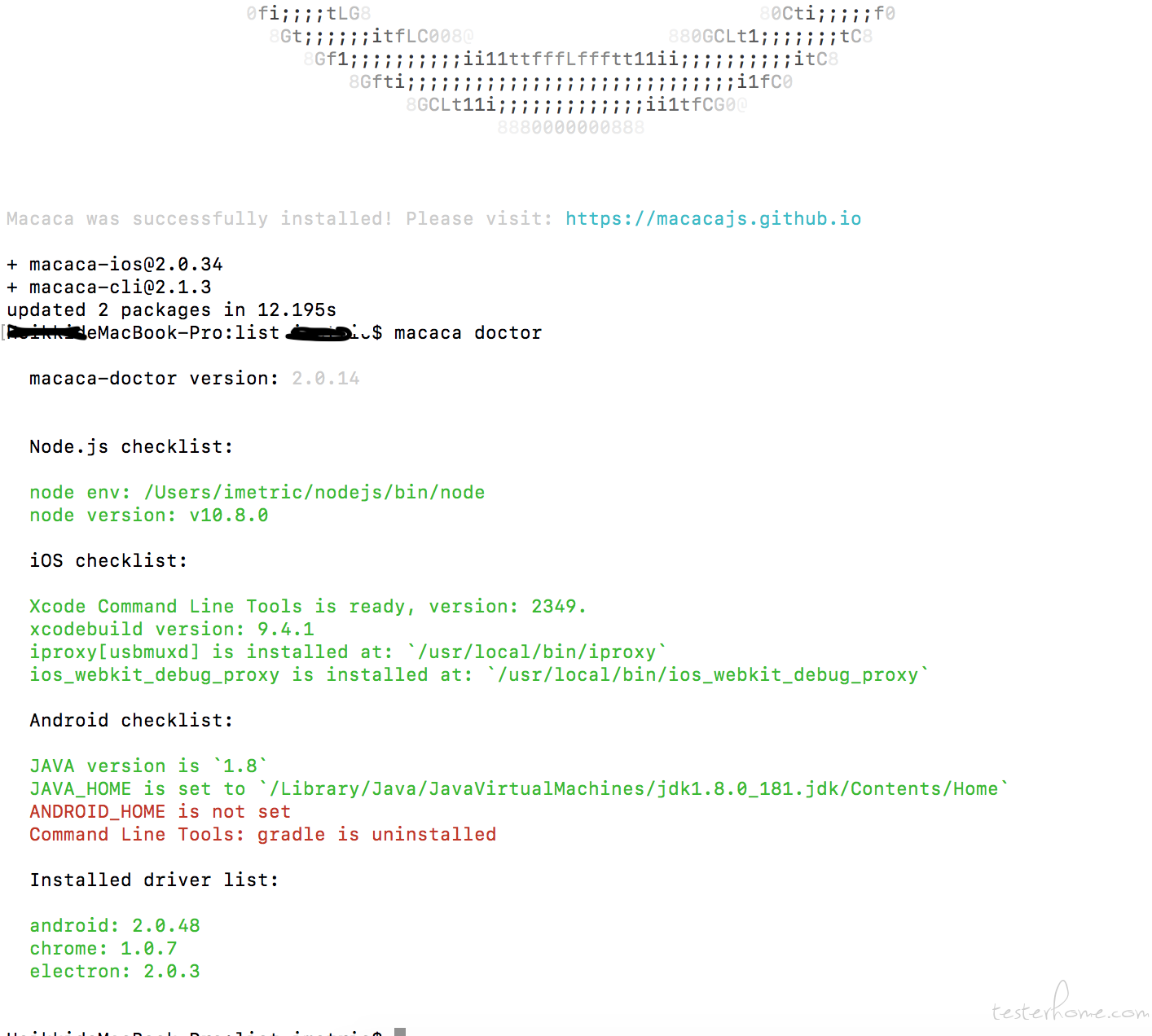Image resolution: width=1152 pixels, height=1036 pixels.
Task: Click the 'electron: 2.0.3' driver entry
Action: point(115,972)
